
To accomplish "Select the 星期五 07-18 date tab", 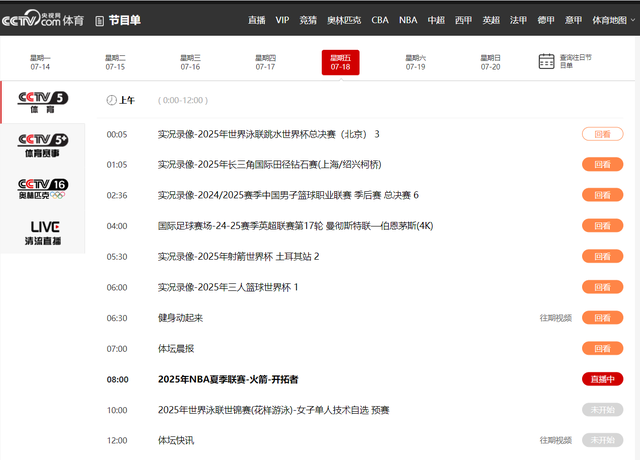I will pos(340,62).
